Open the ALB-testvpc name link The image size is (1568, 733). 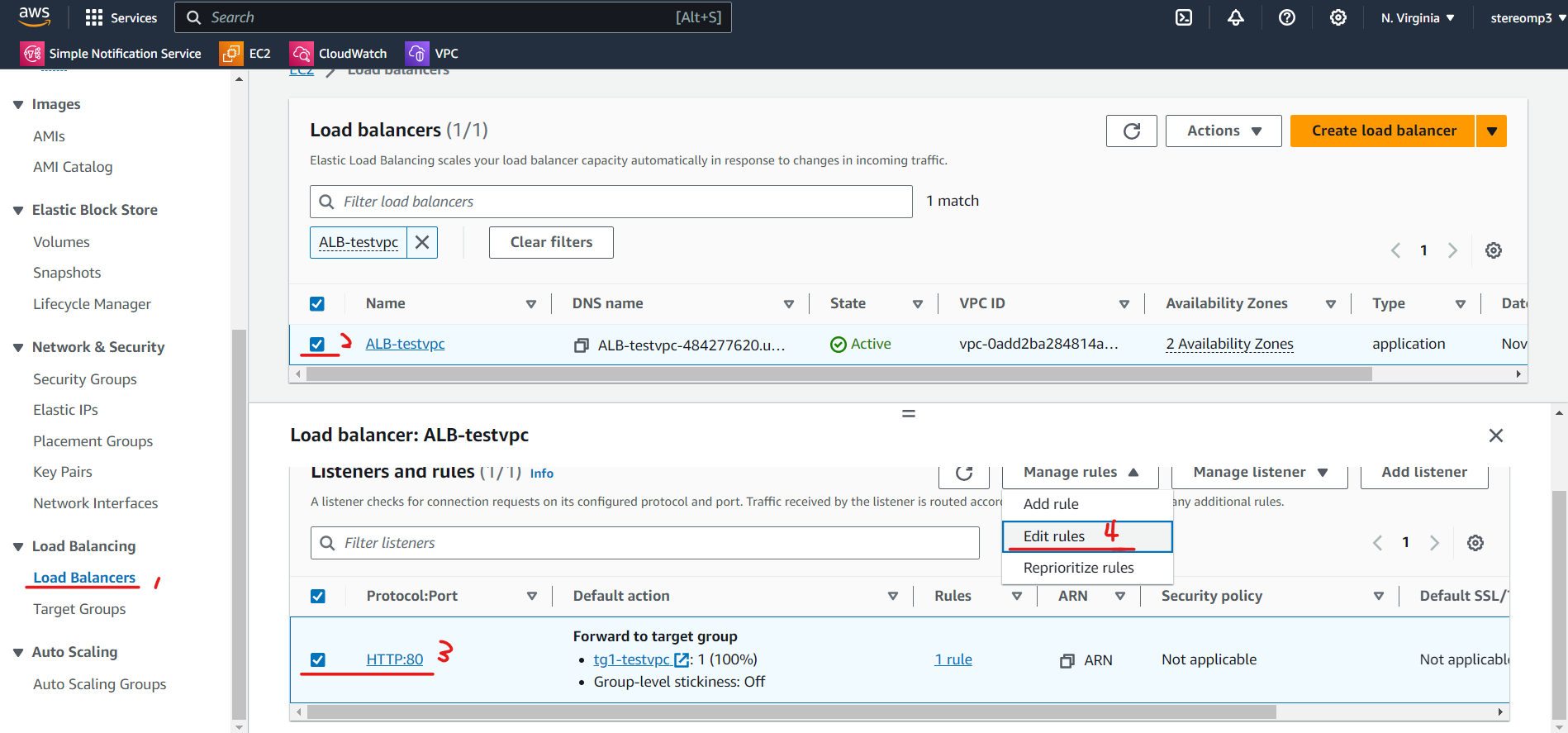(405, 344)
